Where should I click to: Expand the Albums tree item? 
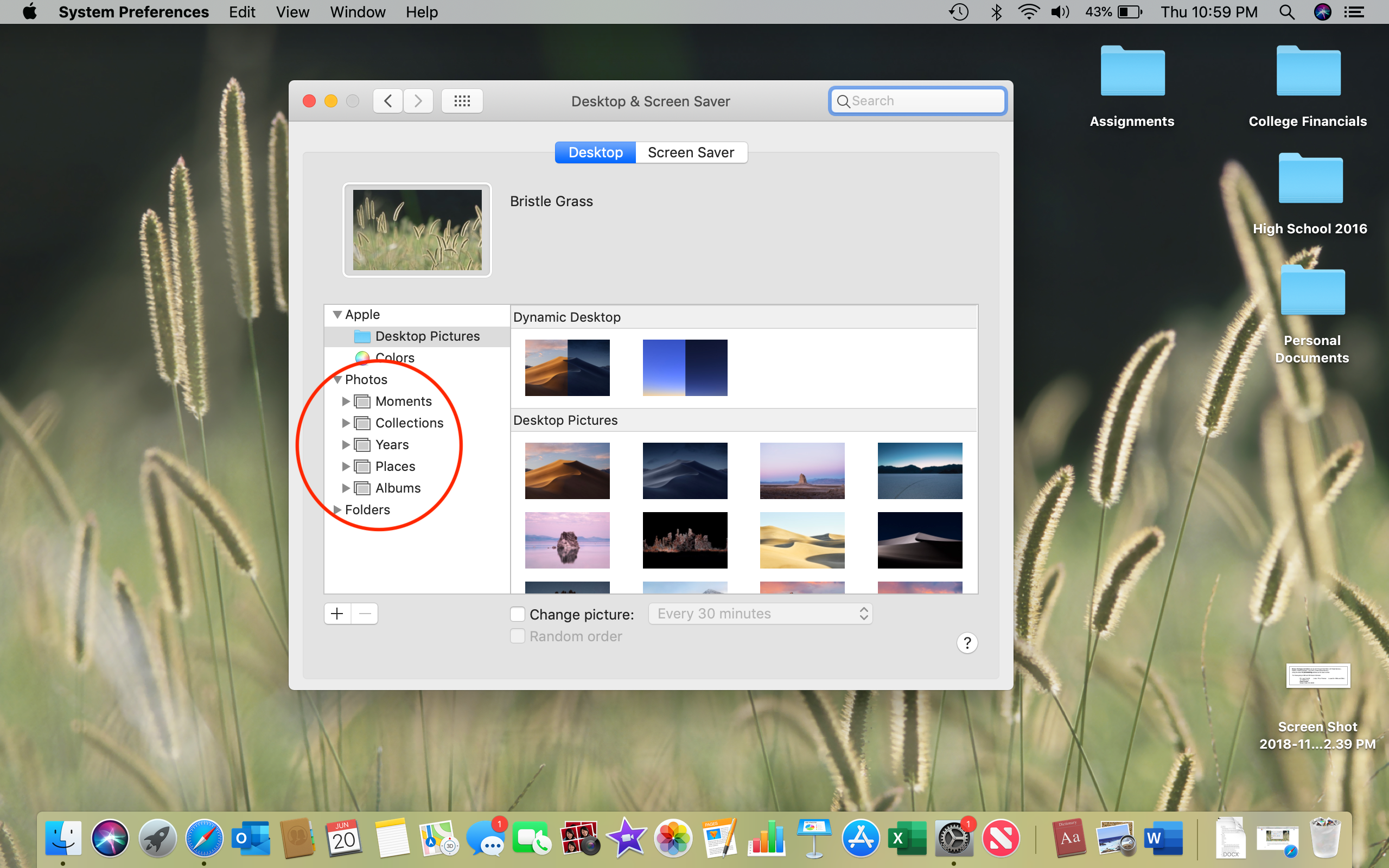(346, 488)
